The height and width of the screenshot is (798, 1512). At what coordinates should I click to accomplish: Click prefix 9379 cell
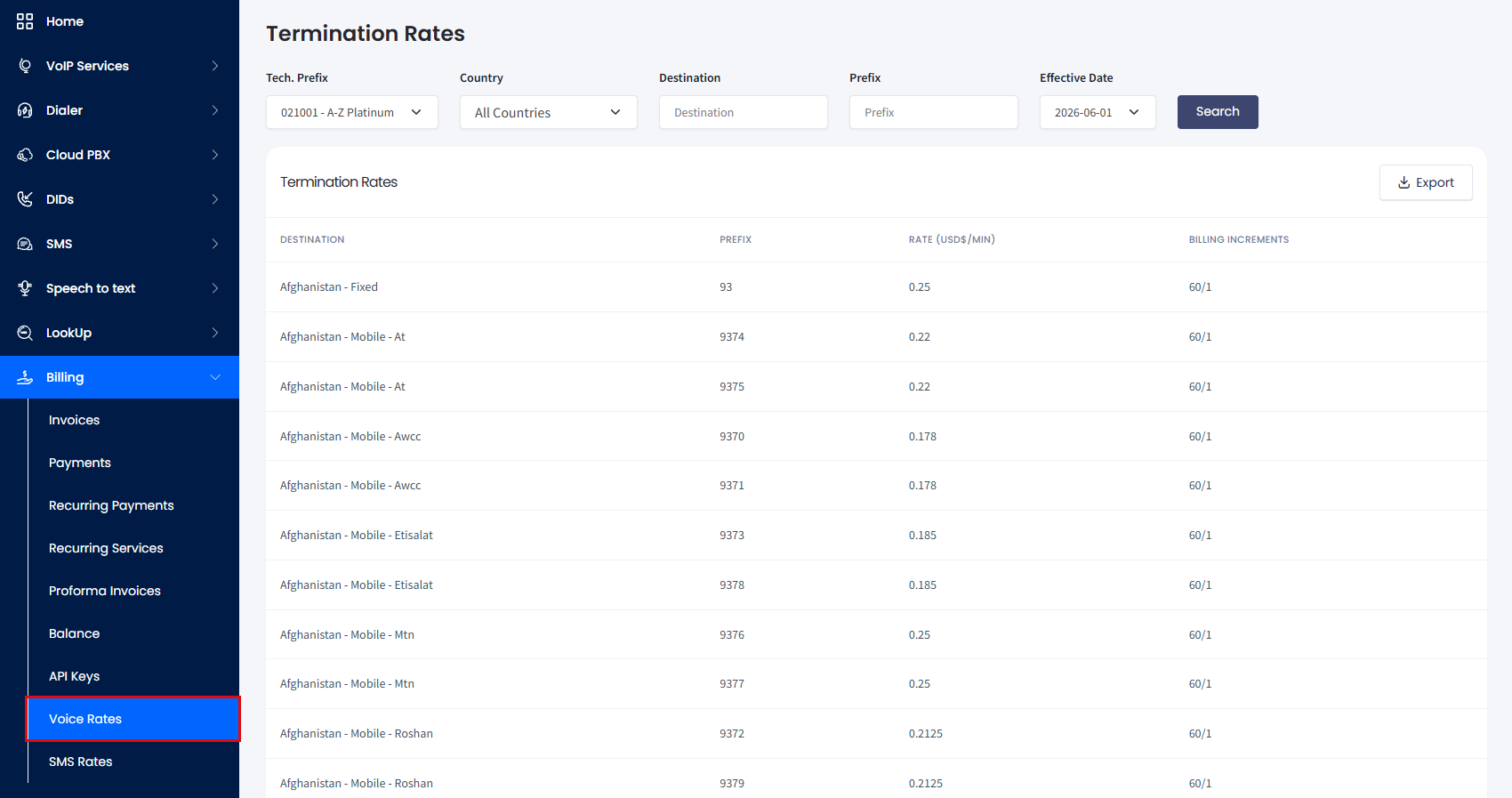pos(732,784)
